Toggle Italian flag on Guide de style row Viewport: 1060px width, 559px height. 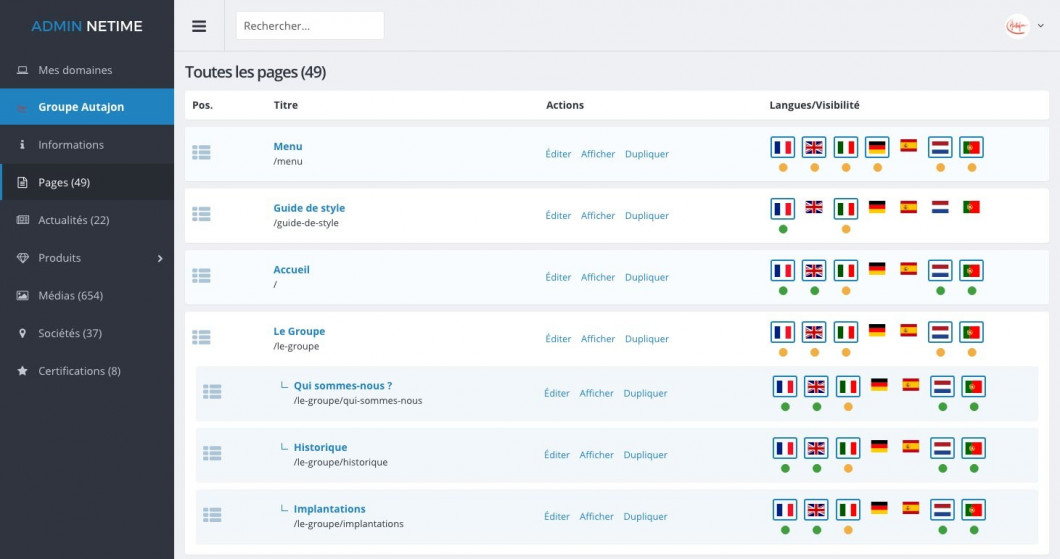tap(846, 209)
